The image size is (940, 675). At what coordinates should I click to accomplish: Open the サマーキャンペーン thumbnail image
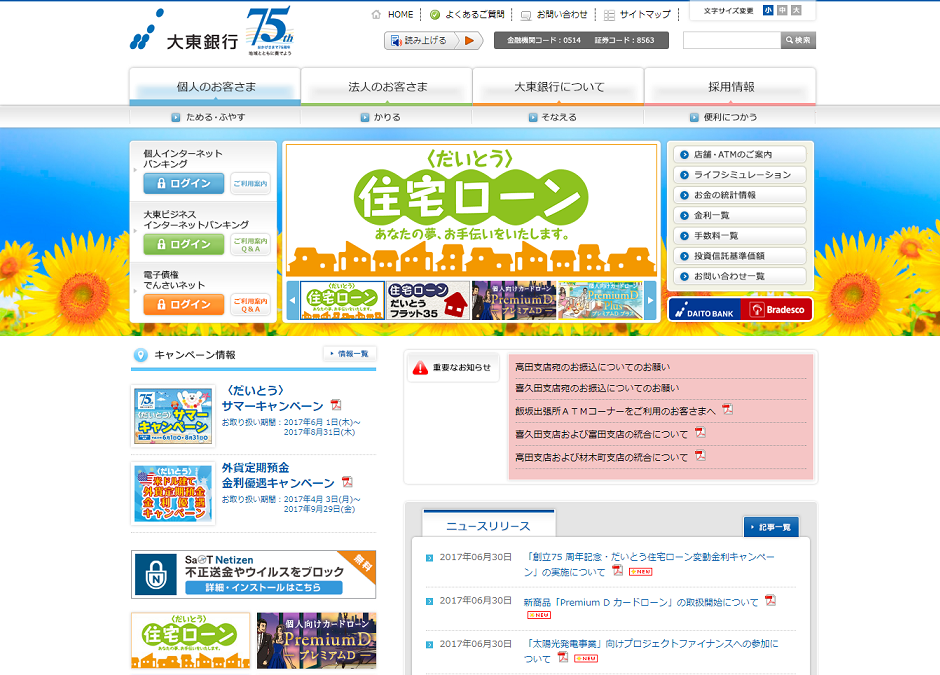[x=173, y=416]
